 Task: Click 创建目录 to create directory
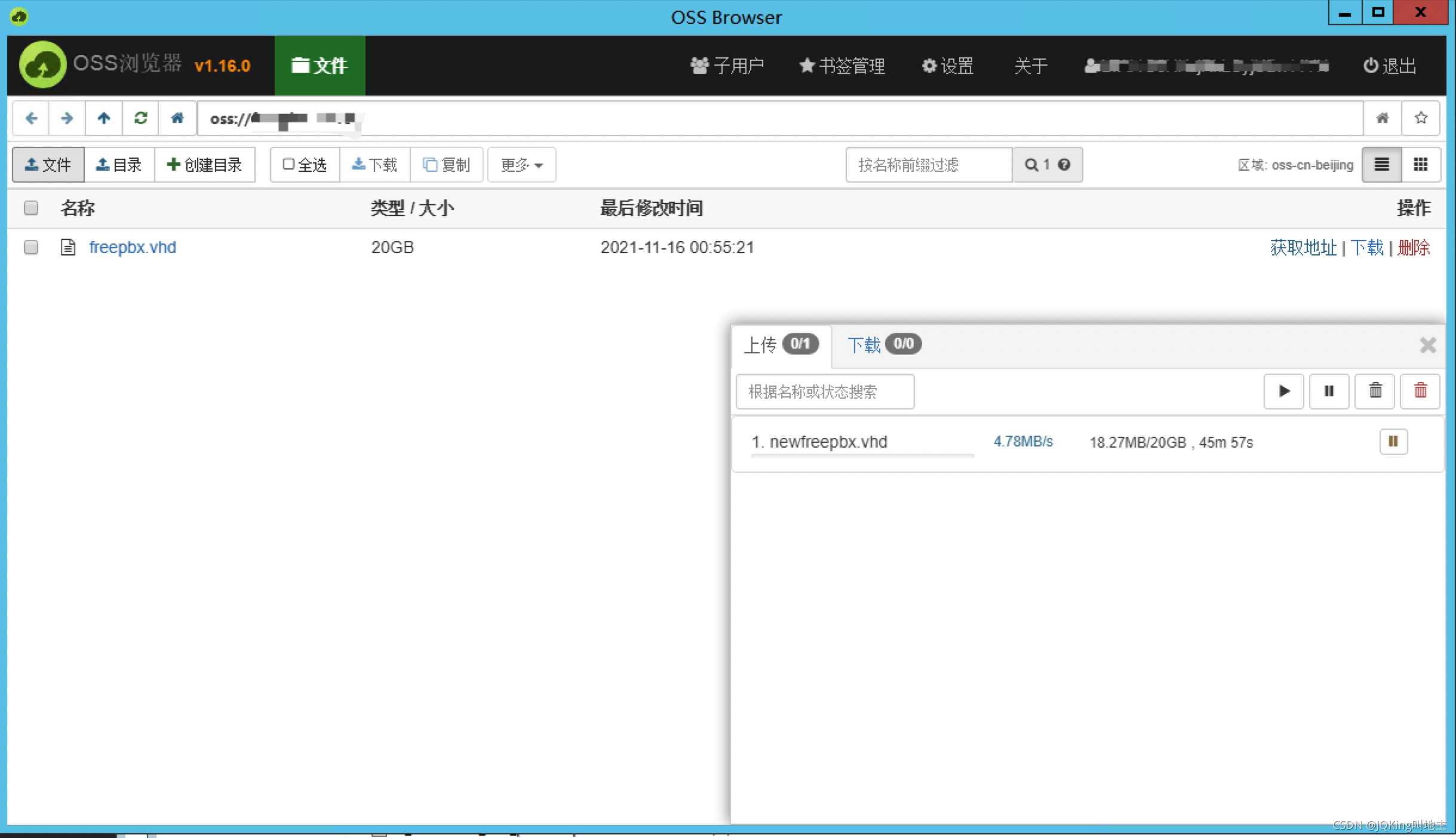click(x=205, y=165)
